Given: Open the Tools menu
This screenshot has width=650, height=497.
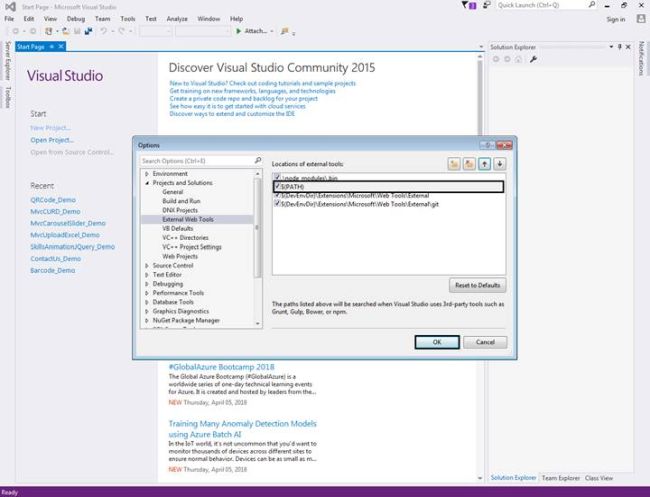Looking at the screenshot, I should click(x=128, y=19).
